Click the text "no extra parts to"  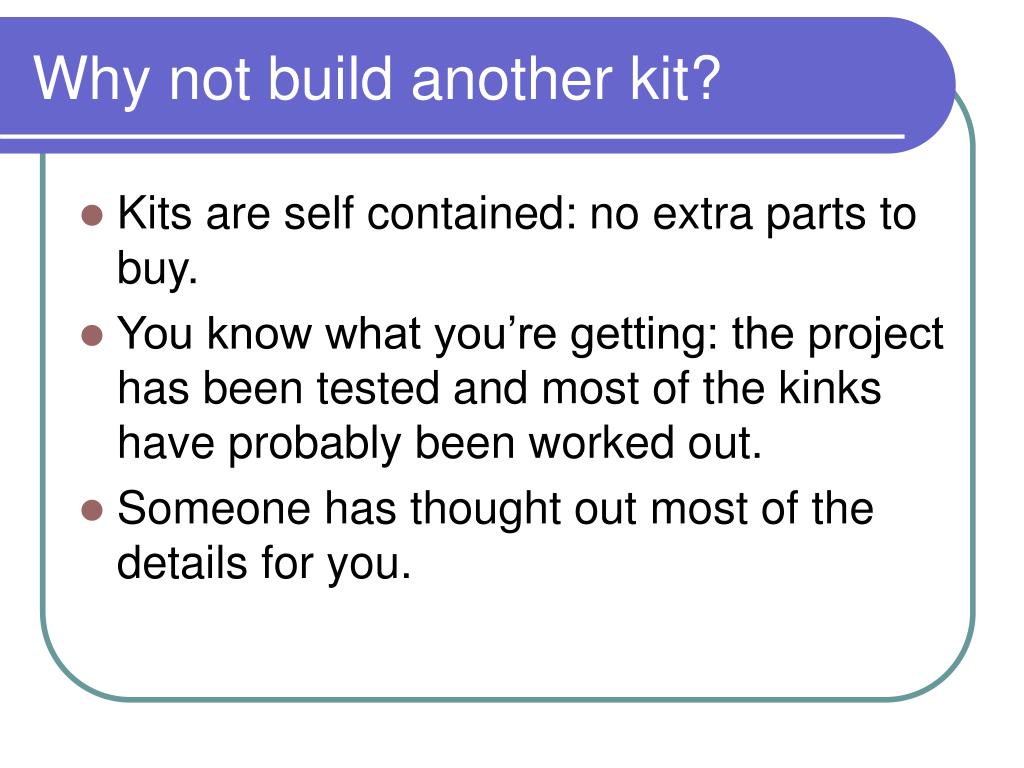tap(753, 214)
